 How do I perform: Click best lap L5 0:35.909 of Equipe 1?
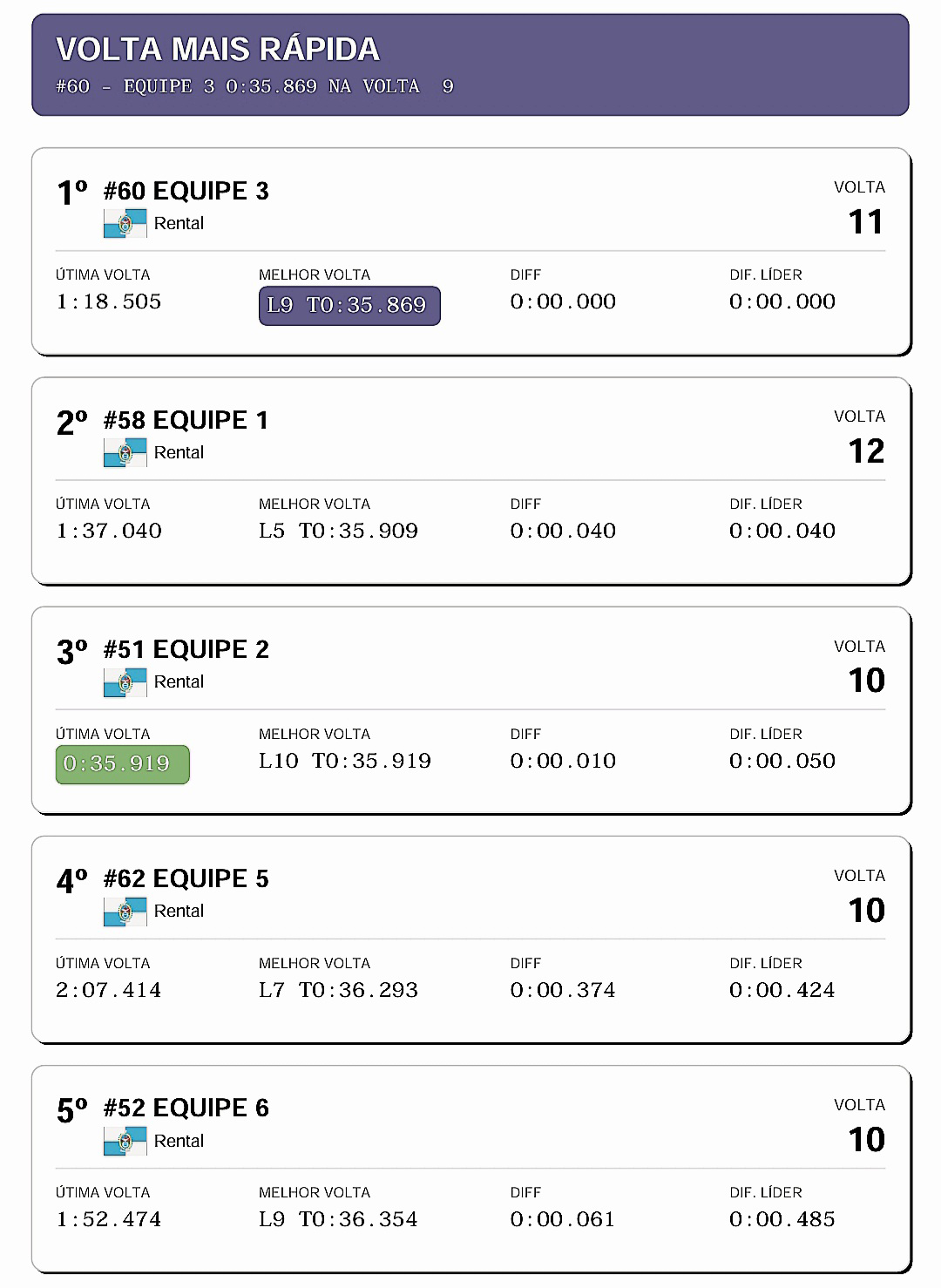(338, 531)
